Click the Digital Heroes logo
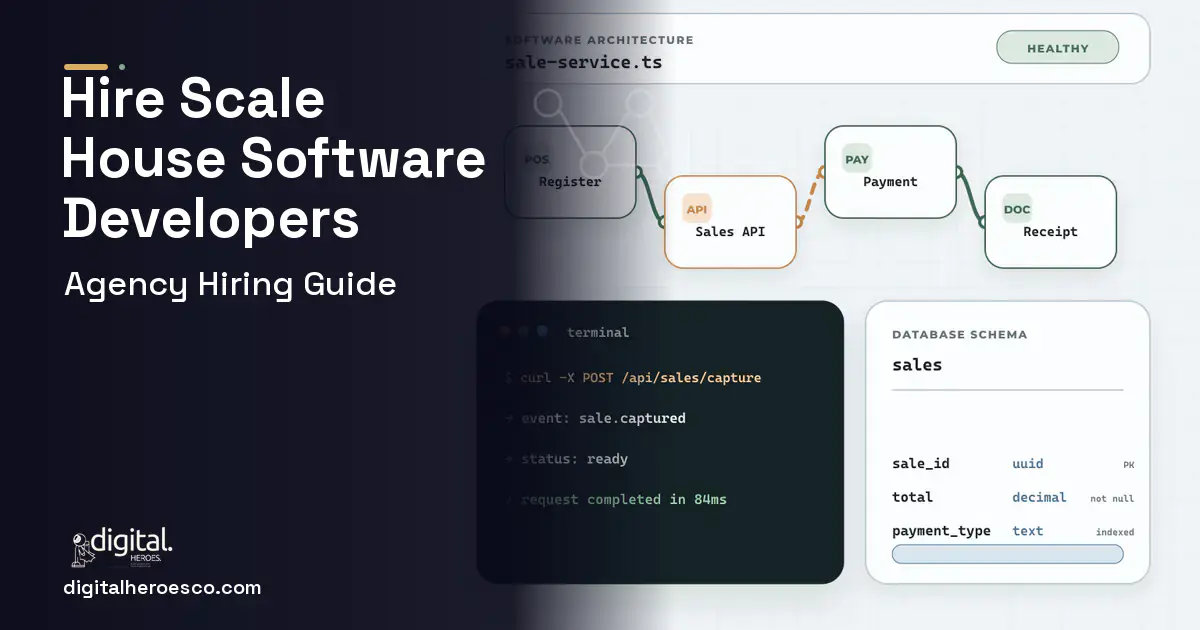The width and height of the screenshot is (1200, 630). coord(122,548)
